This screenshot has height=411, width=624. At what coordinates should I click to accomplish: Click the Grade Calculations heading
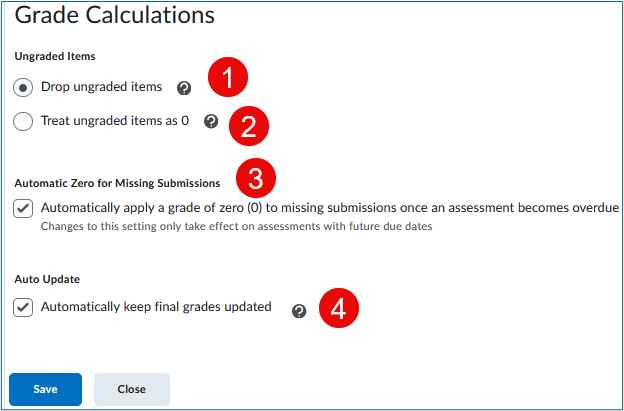pos(116,15)
